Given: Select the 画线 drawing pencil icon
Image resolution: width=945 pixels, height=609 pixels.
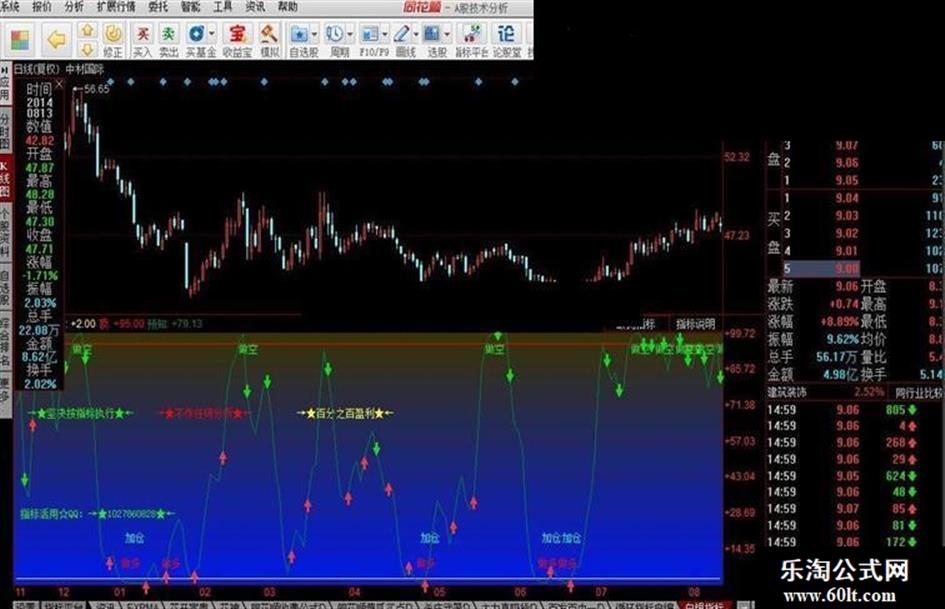Looking at the screenshot, I should tap(401, 34).
